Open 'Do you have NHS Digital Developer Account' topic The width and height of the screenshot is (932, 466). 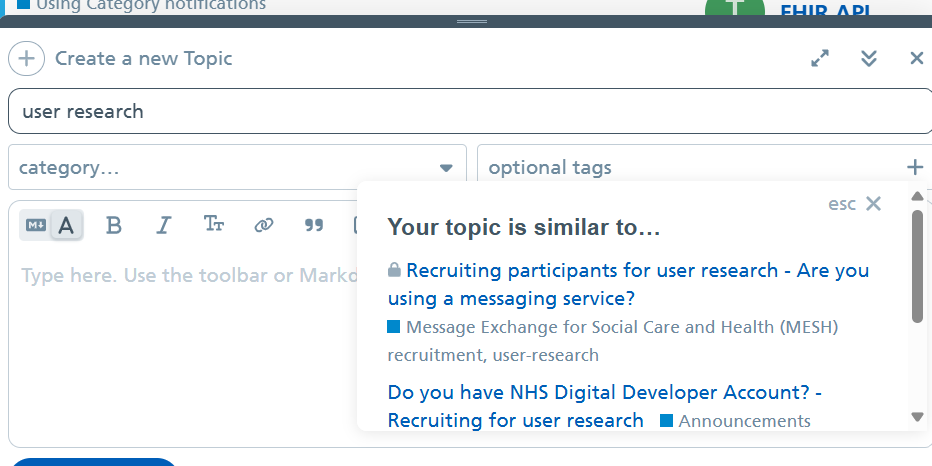coord(604,392)
